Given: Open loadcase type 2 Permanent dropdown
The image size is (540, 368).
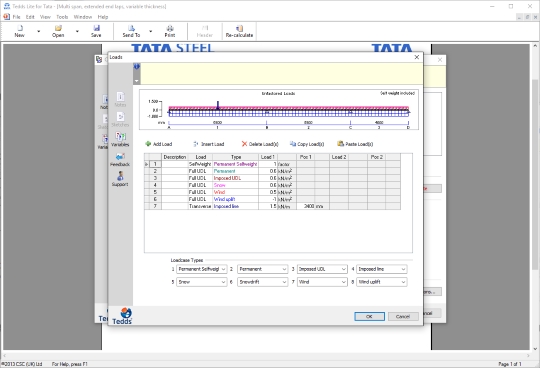Looking at the screenshot, I should 262,269.
